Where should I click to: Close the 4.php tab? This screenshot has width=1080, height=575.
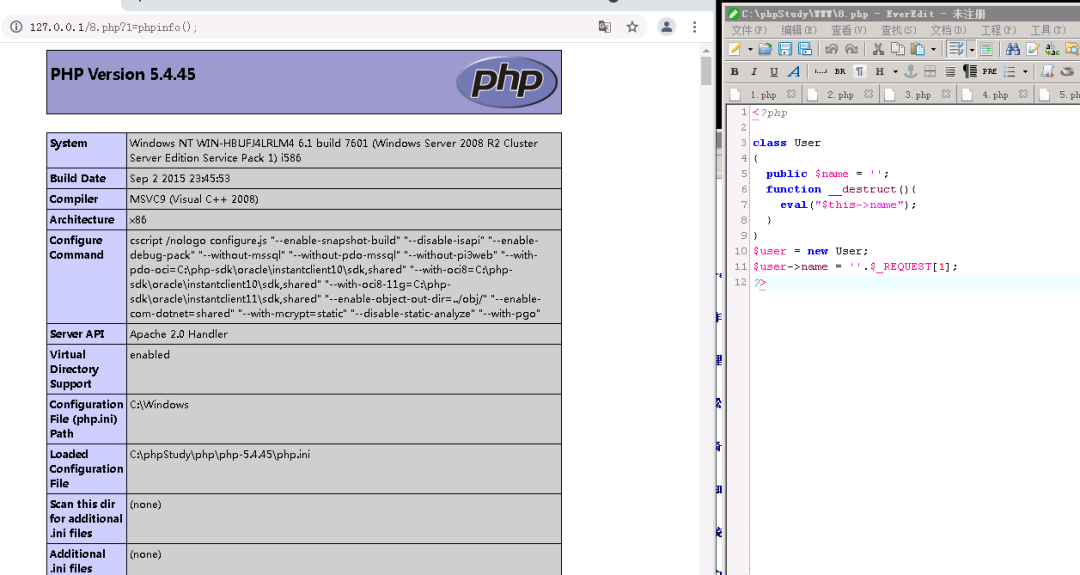click(1024, 94)
